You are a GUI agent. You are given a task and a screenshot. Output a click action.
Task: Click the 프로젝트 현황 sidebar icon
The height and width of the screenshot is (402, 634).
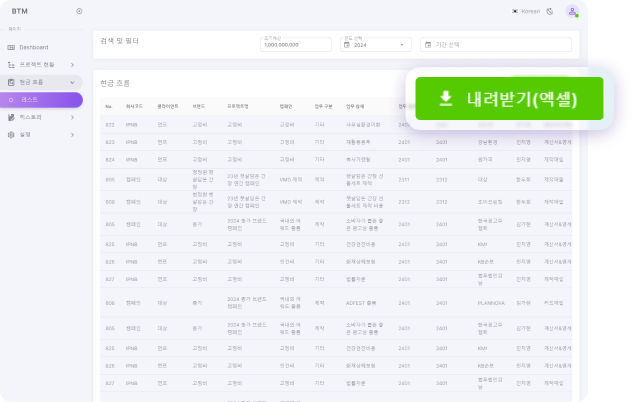[x=12, y=64]
